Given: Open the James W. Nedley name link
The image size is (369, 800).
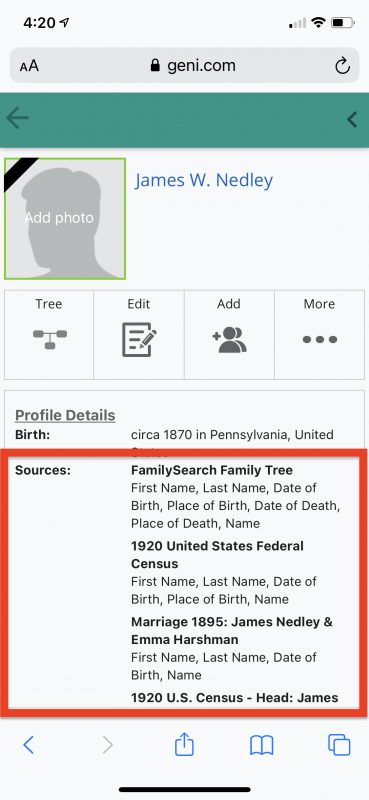Looking at the screenshot, I should pyautogui.click(x=204, y=180).
